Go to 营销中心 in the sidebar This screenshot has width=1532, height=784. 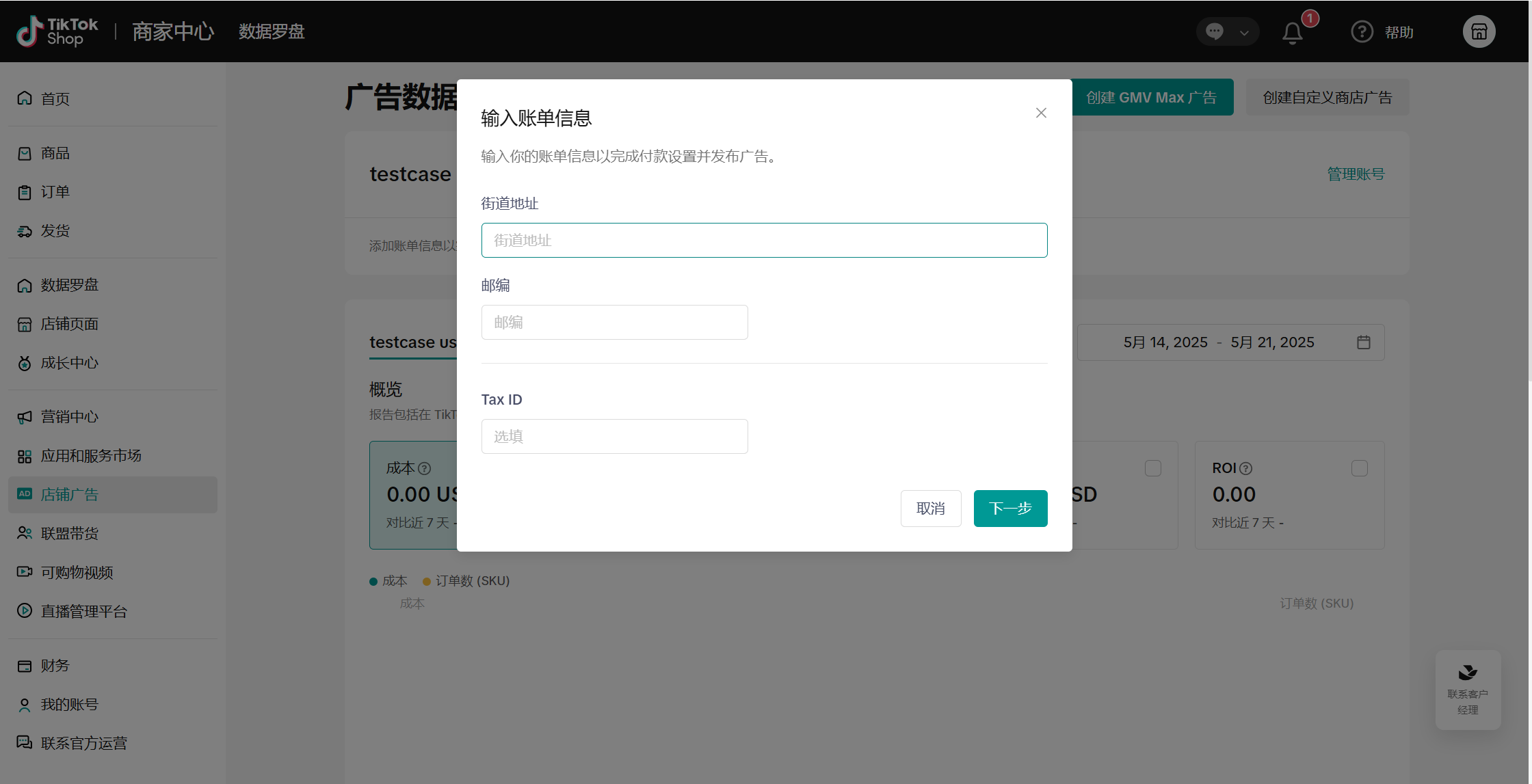(69, 416)
